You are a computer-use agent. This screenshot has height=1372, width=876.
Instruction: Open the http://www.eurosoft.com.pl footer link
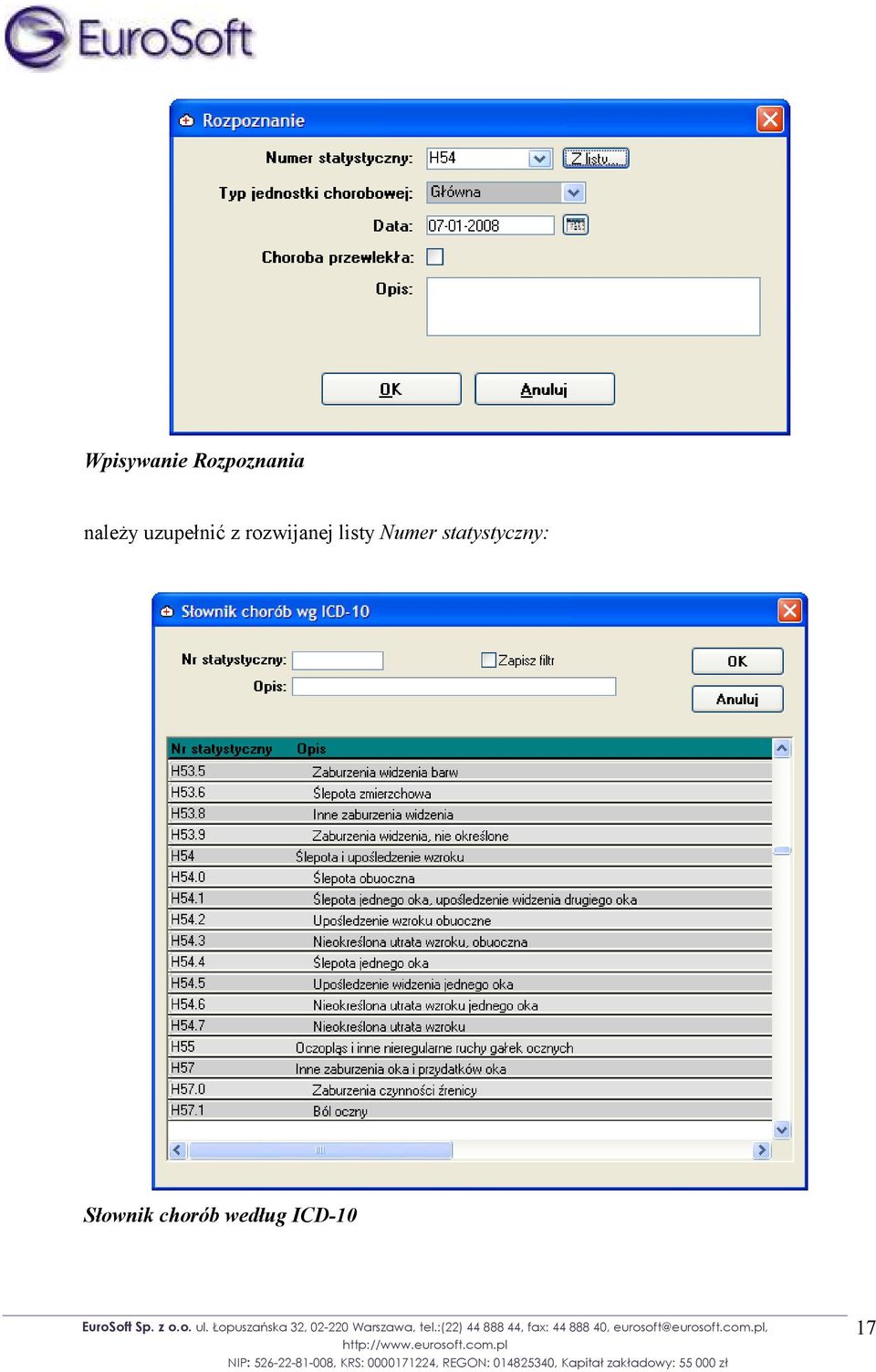[x=425, y=1345]
